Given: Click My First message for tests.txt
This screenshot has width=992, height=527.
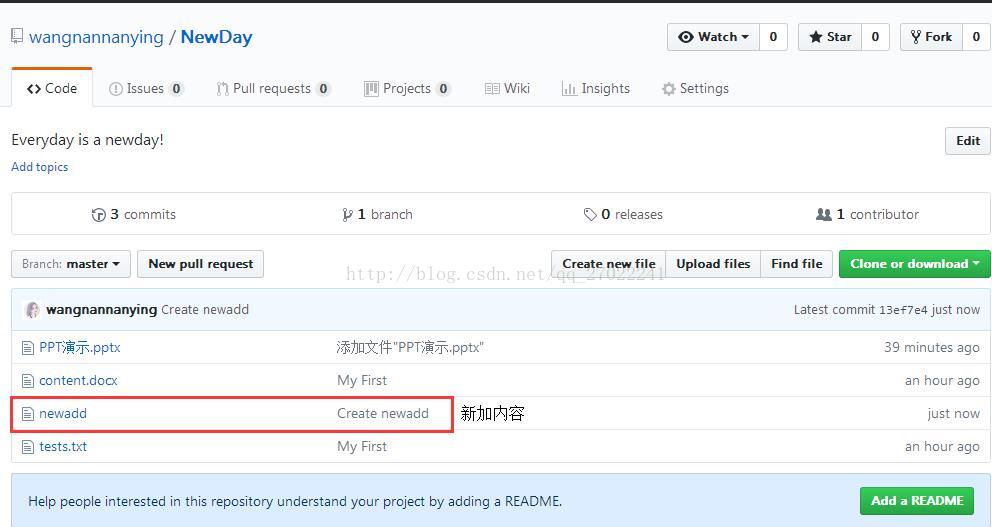Looking at the screenshot, I should coord(362,447).
